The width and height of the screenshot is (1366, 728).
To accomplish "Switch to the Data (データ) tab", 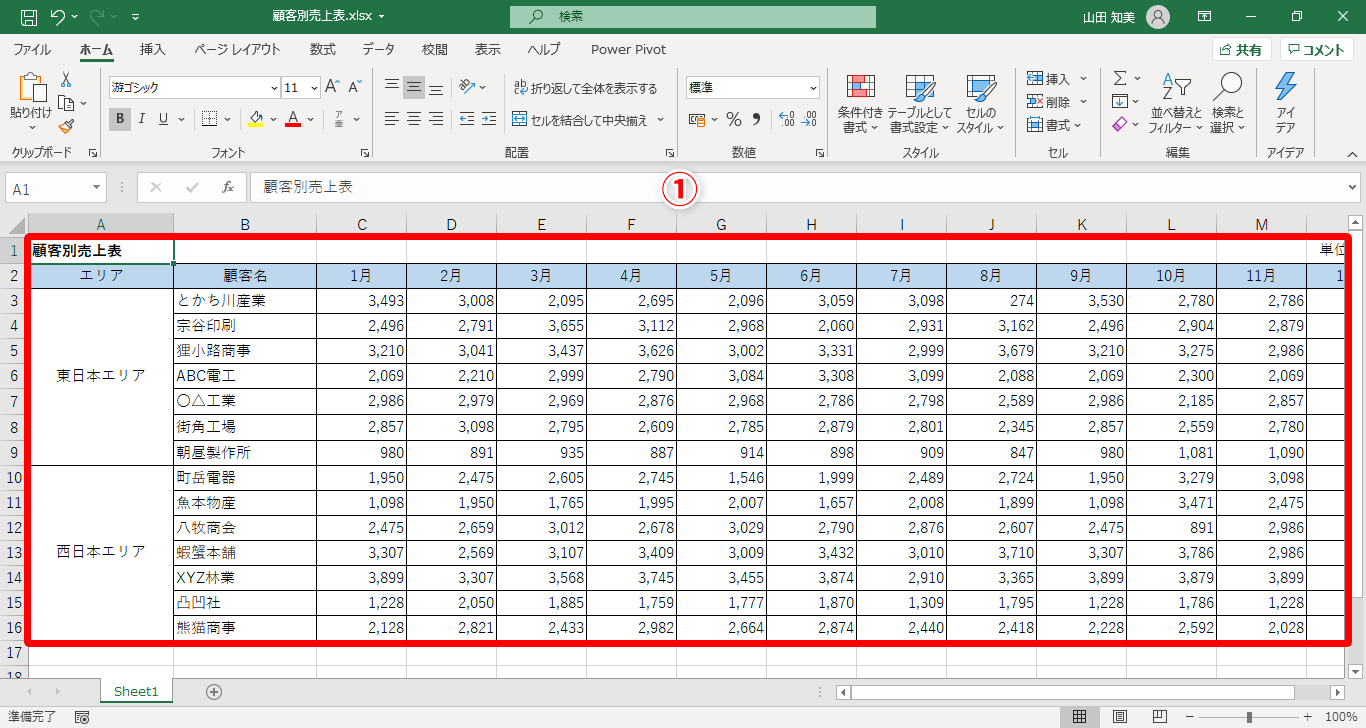I will point(378,49).
